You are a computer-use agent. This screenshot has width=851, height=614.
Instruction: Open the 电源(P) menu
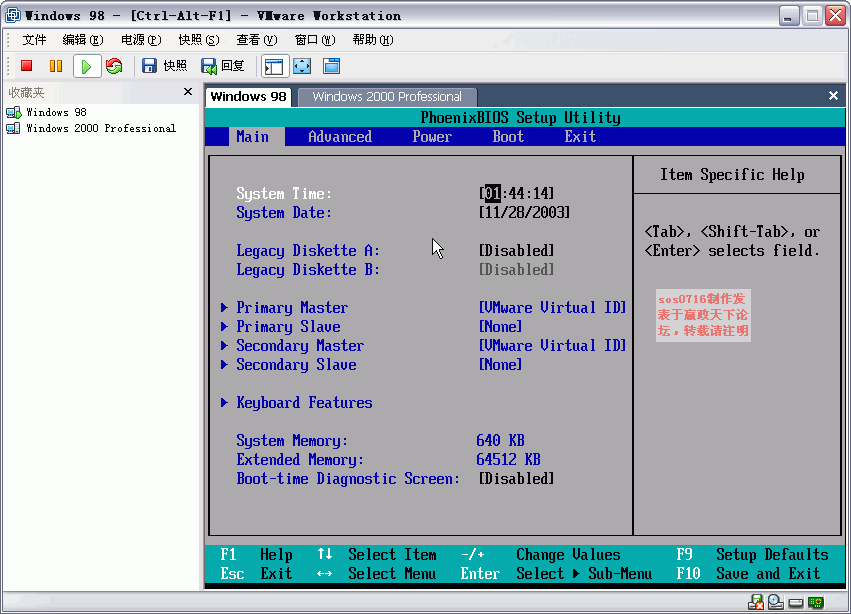click(141, 40)
